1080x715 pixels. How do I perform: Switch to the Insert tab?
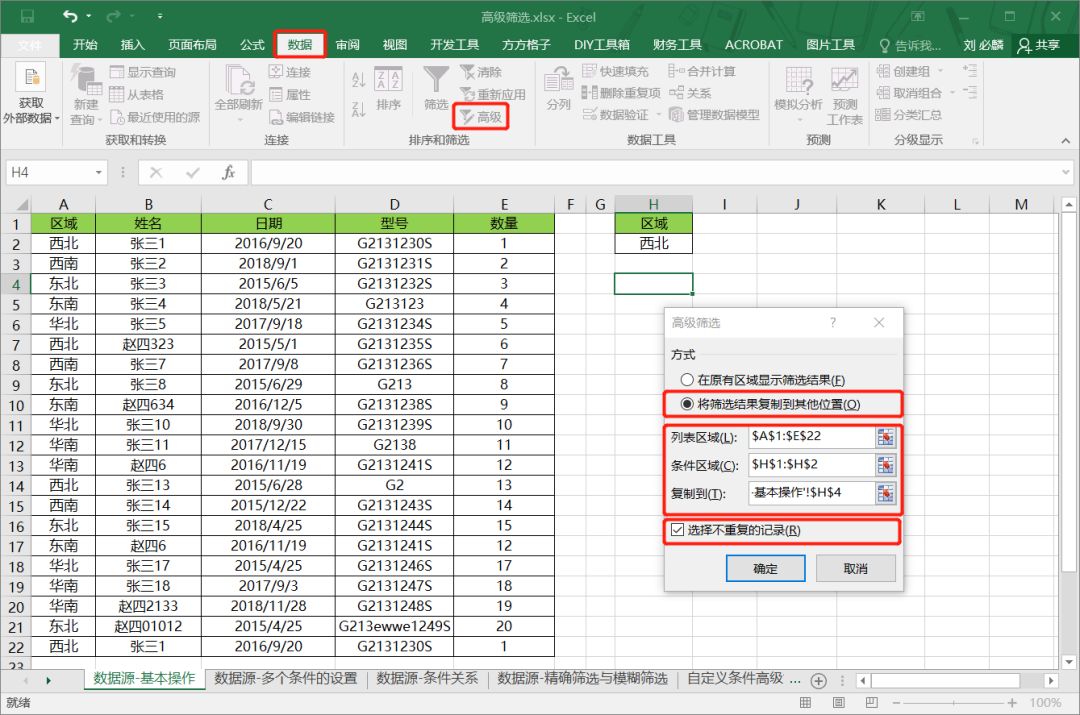[132, 45]
